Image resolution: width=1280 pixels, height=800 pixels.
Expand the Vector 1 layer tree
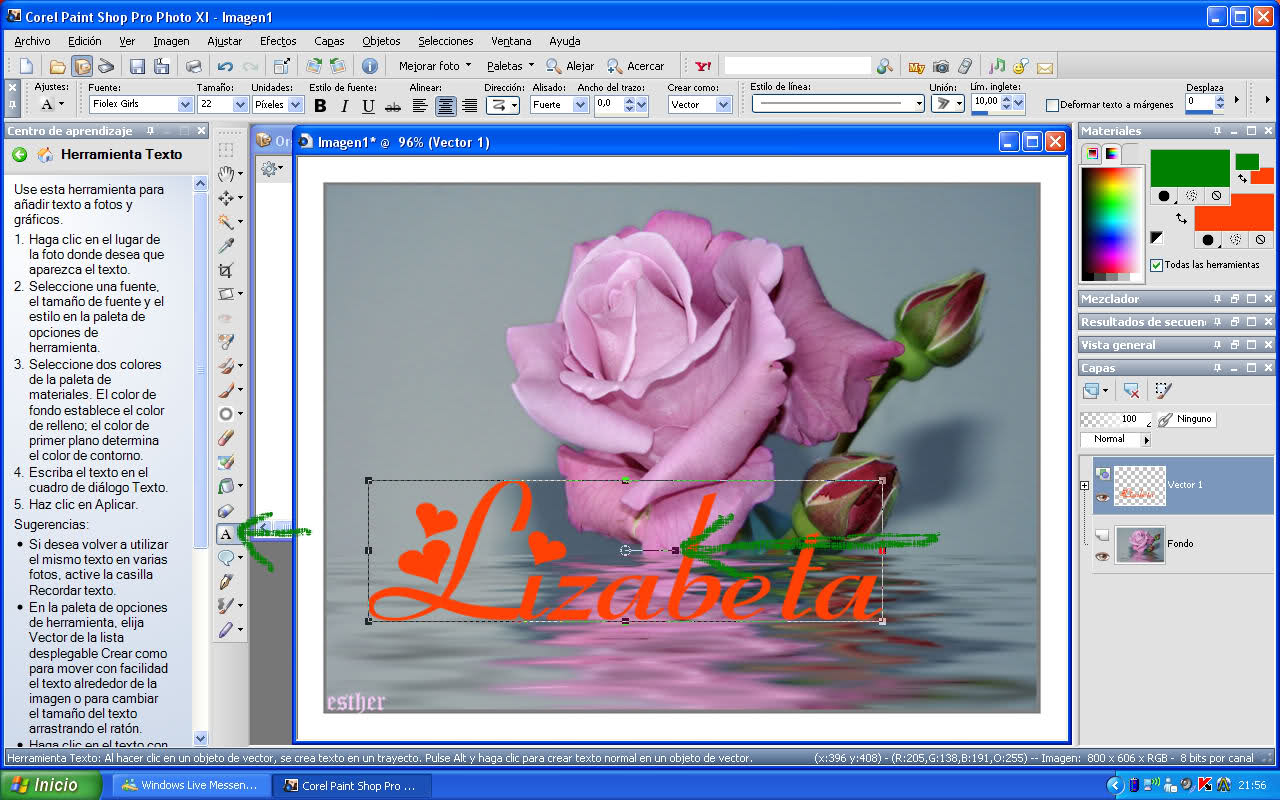click(x=1085, y=486)
